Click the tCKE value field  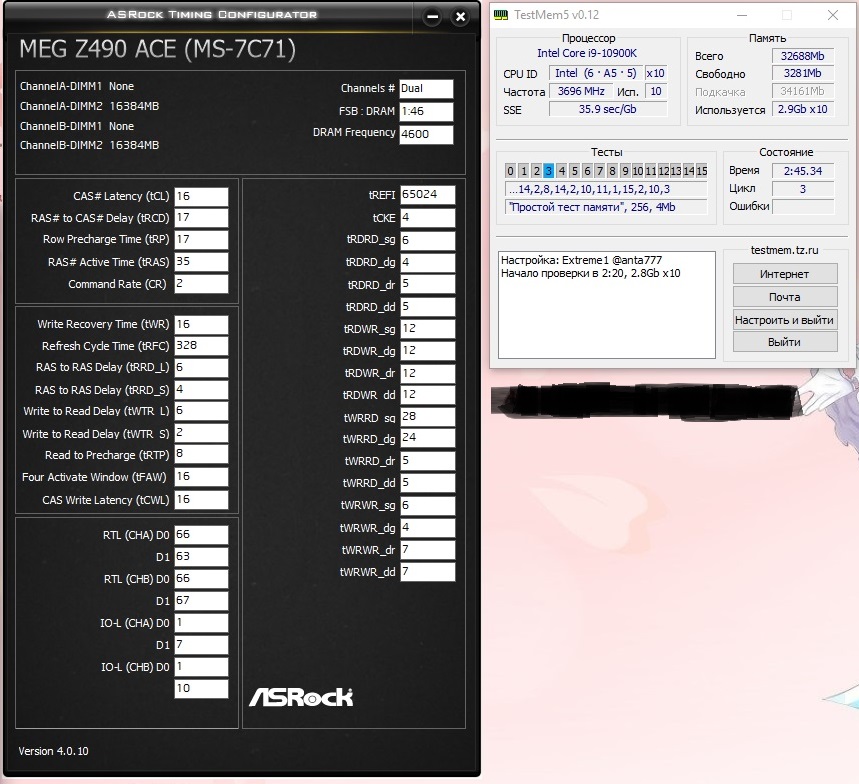pos(427,218)
